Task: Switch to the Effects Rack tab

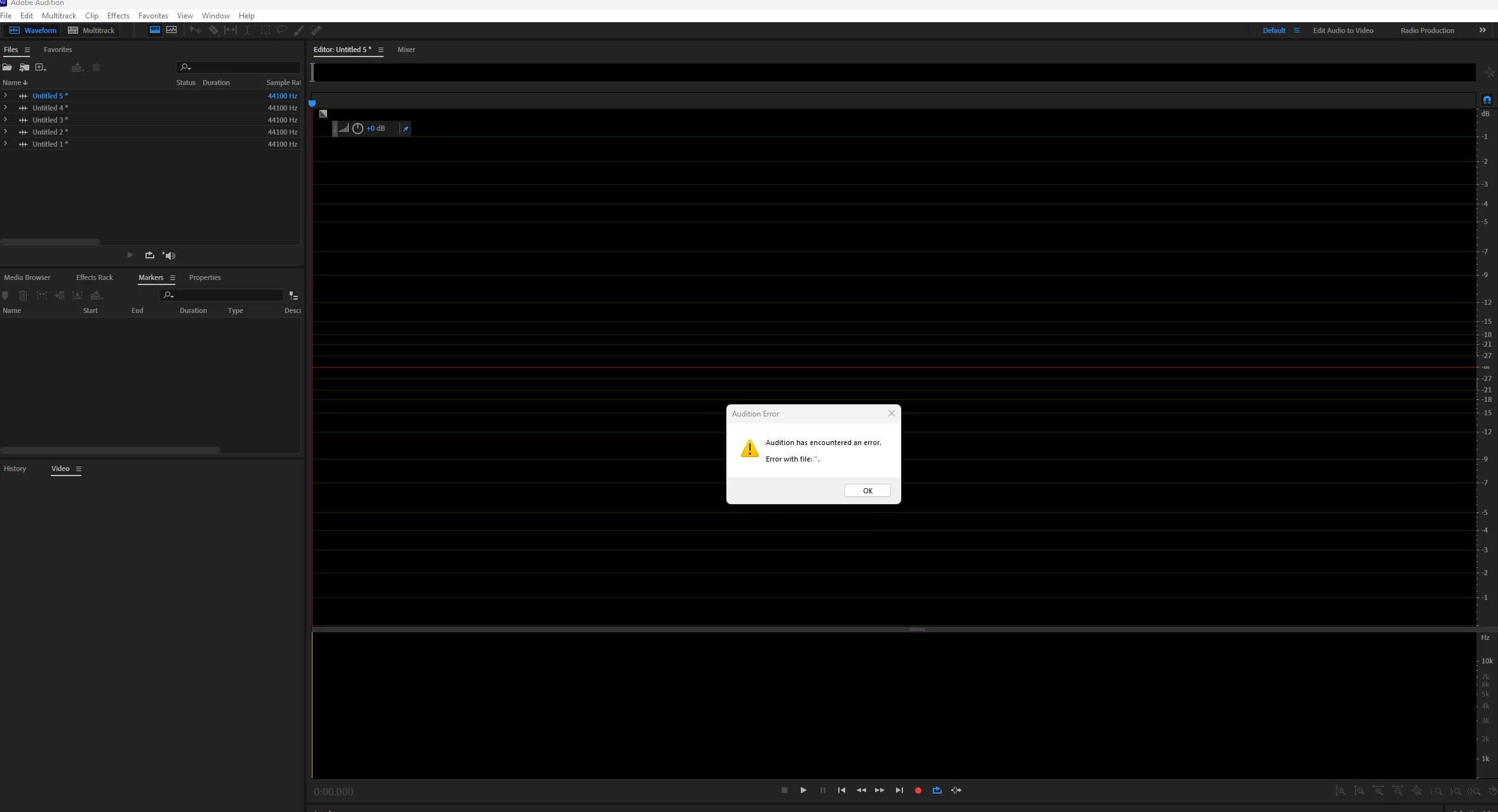Action: (x=94, y=277)
